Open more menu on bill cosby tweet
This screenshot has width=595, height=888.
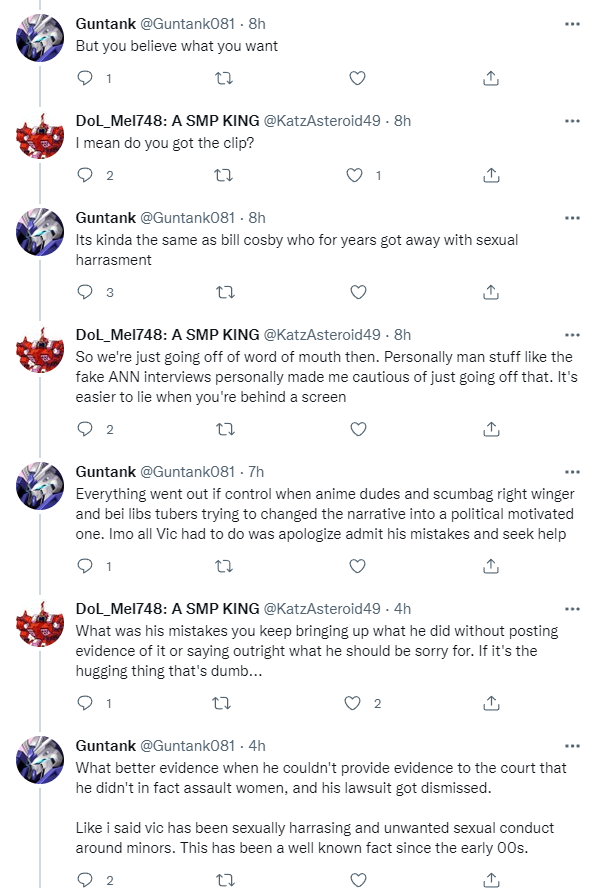(572, 218)
